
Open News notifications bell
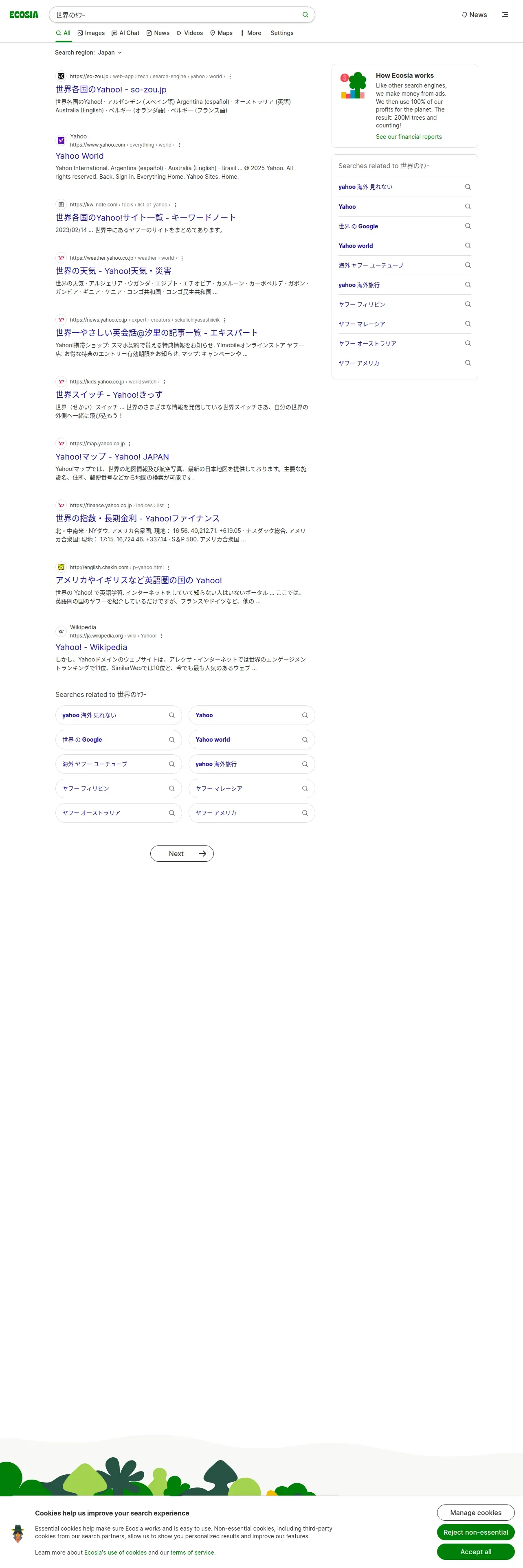pos(474,15)
